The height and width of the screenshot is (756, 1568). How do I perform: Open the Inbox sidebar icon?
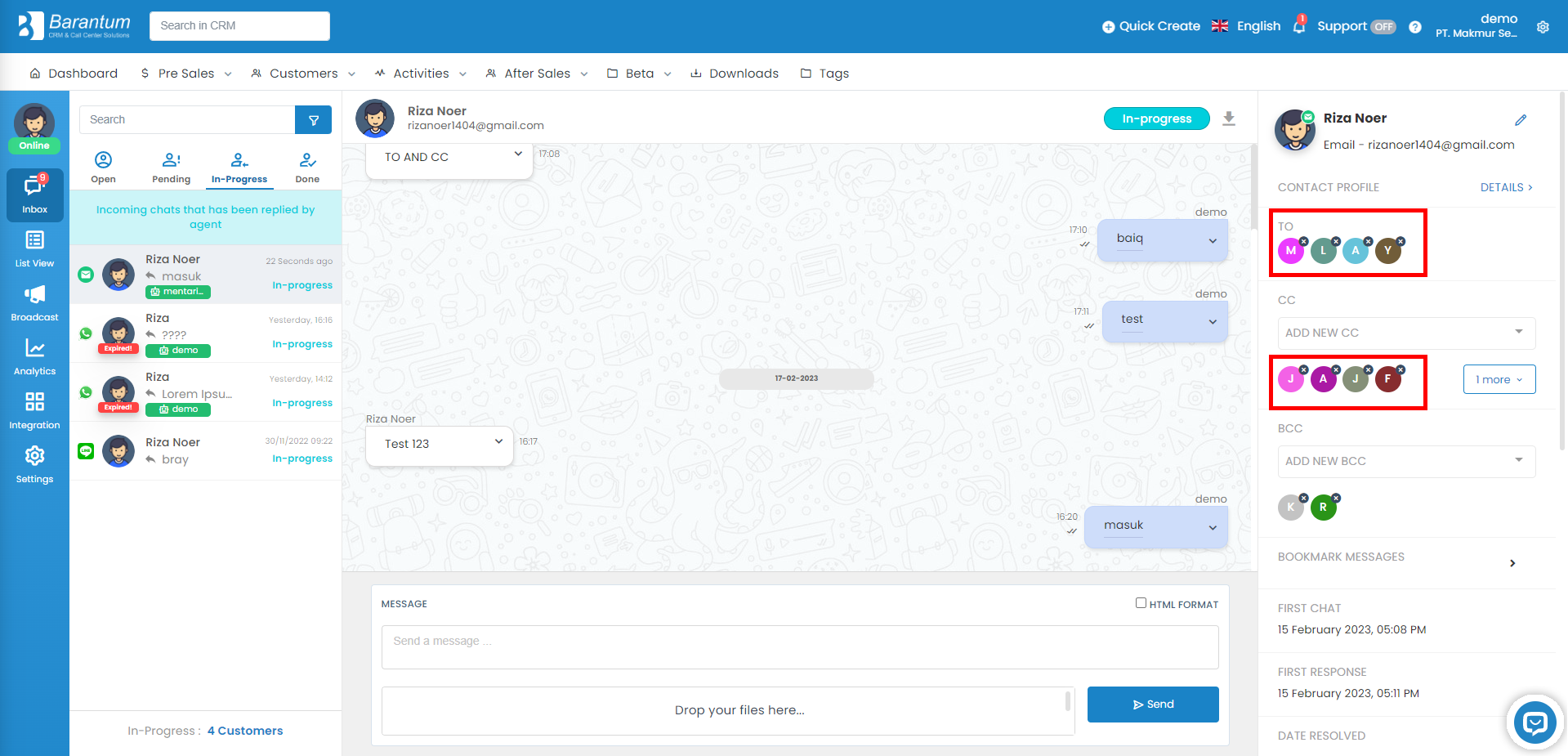point(34,195)
